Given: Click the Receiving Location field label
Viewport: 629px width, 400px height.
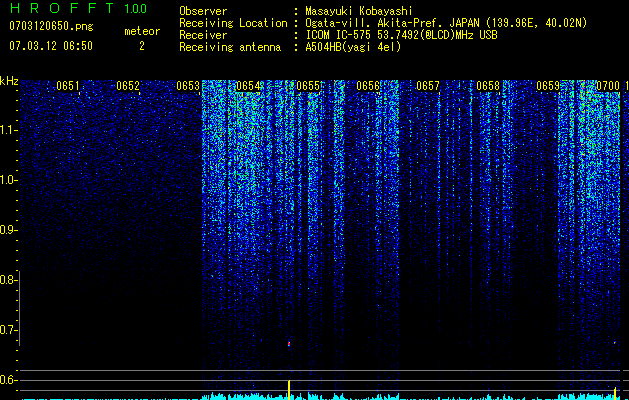Looking at the screenshot, I should point(233,23).
